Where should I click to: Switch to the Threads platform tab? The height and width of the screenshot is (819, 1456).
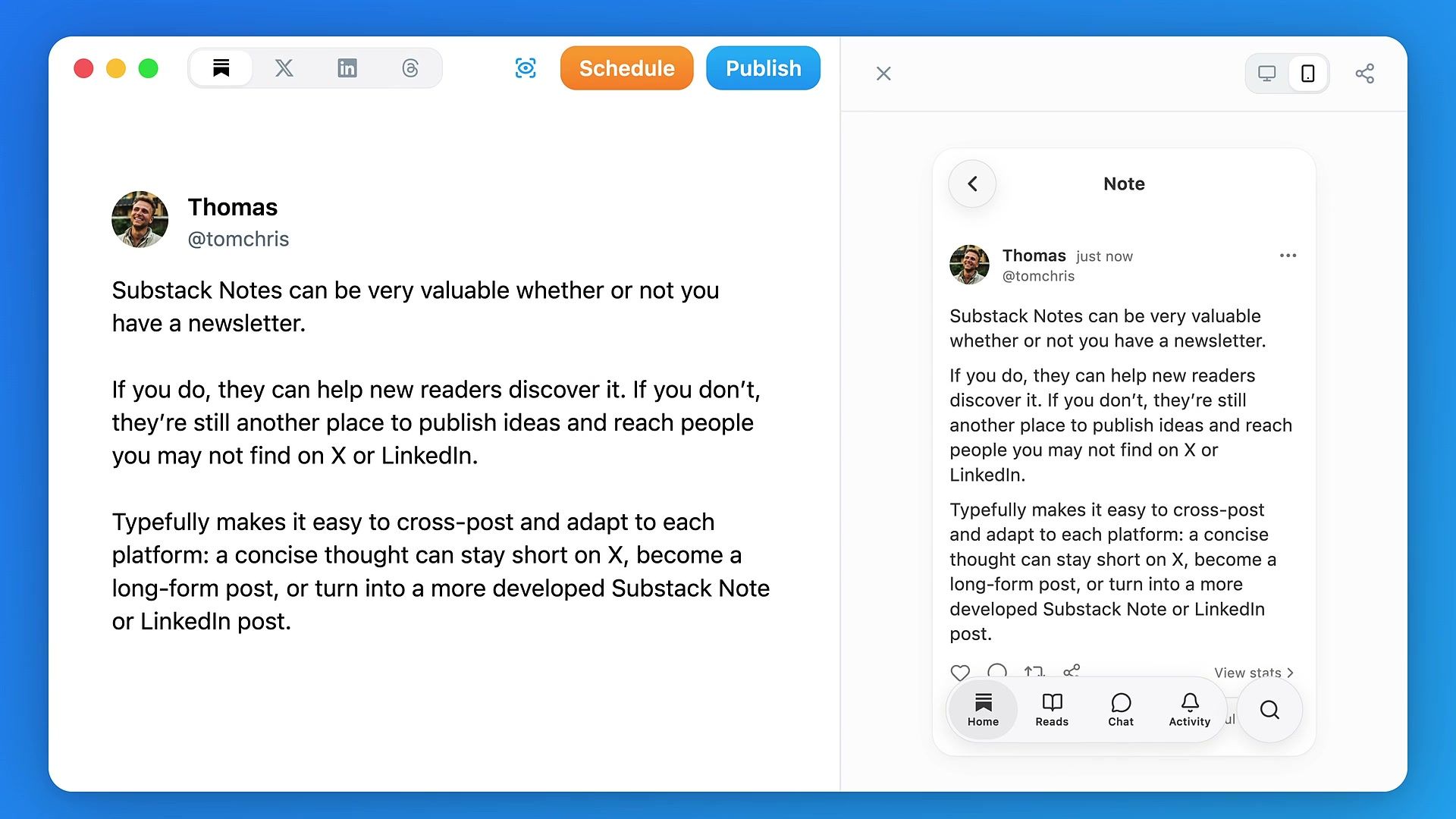[x=410, y=68]
